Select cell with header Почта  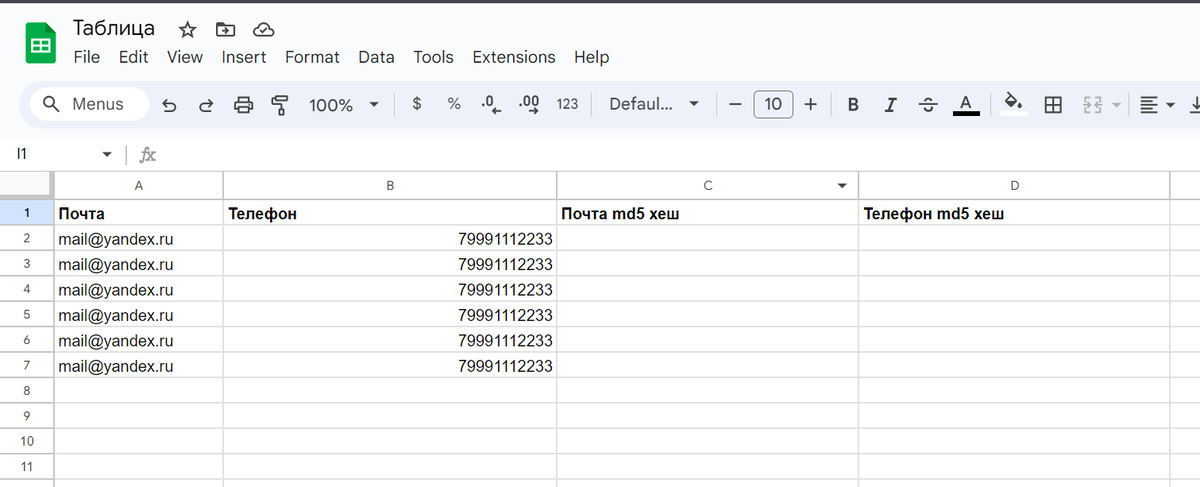(x=139, y=213)
